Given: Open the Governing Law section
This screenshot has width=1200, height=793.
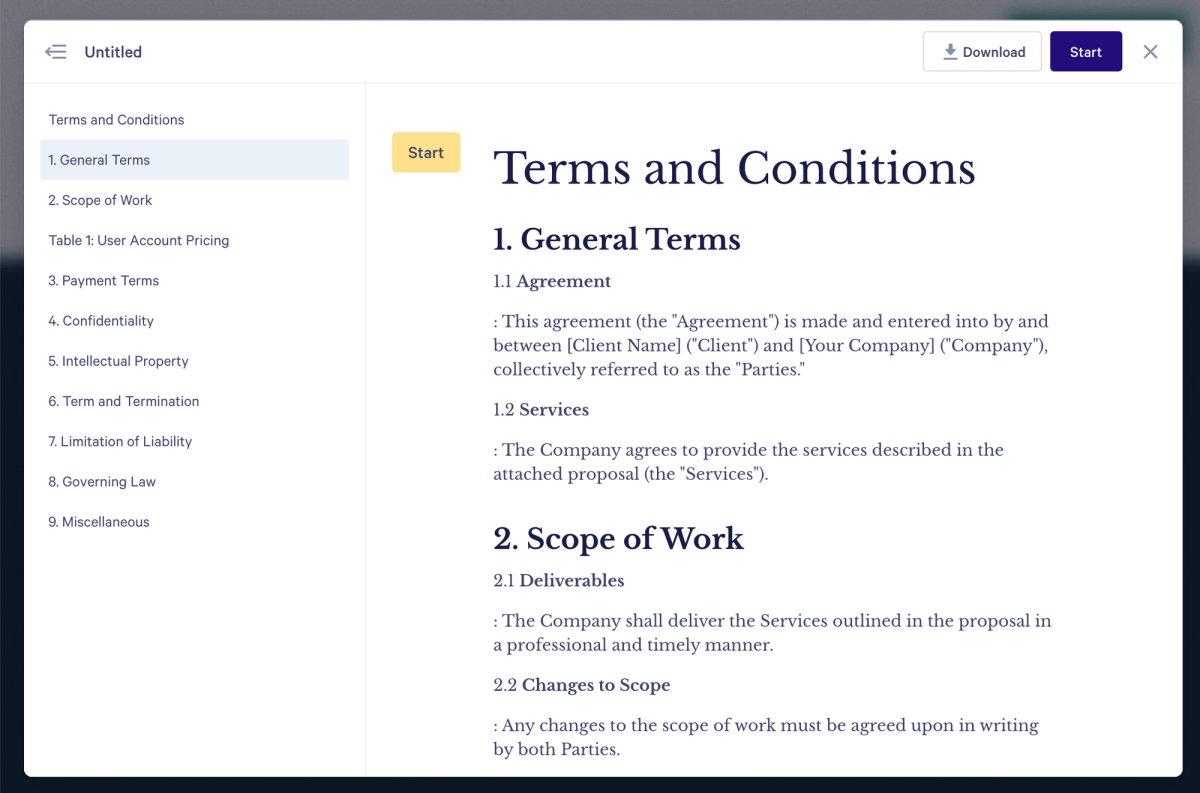Looking at the screenshot, I should click(x=102, y=481).
